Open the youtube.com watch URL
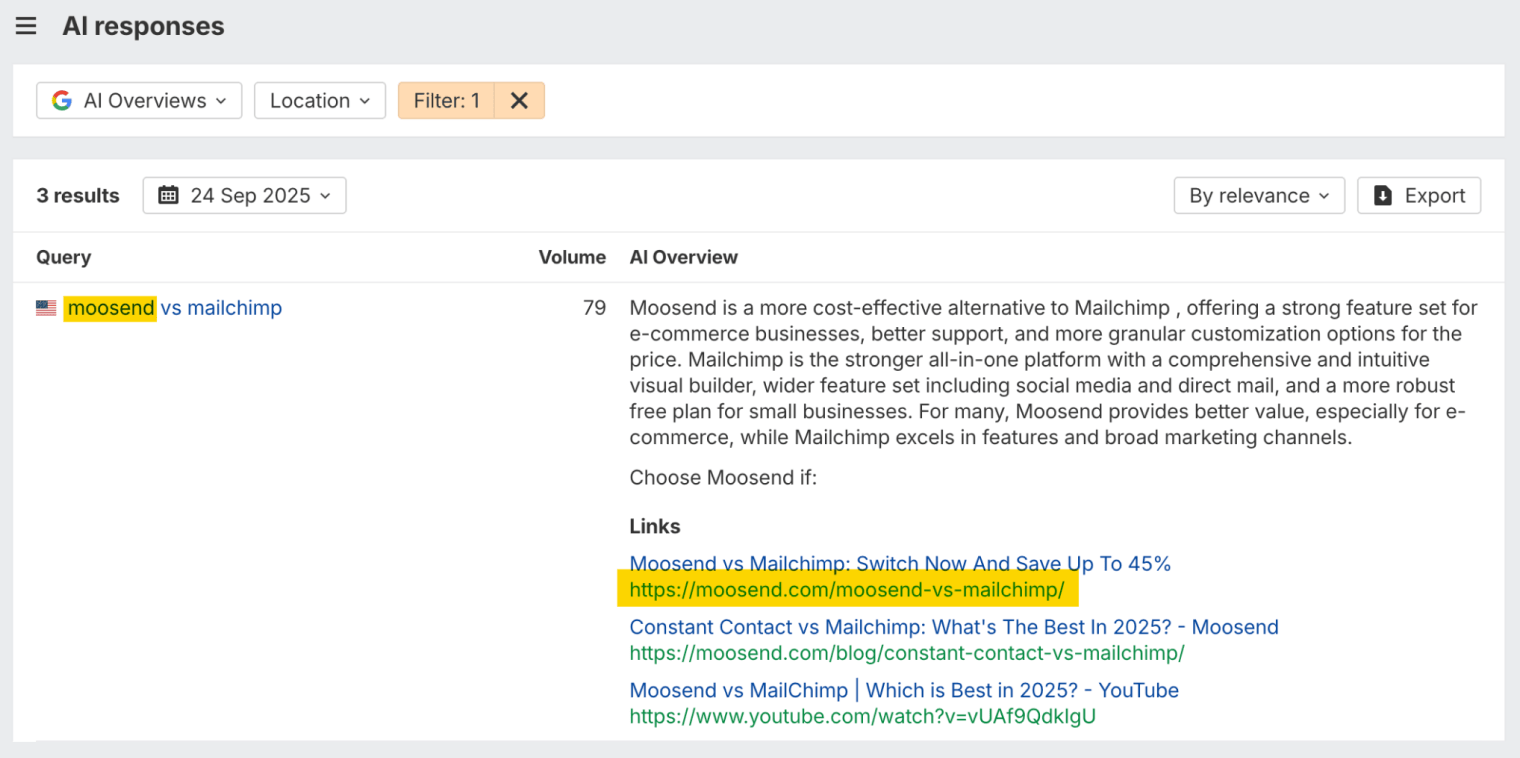 coord(863,716)
